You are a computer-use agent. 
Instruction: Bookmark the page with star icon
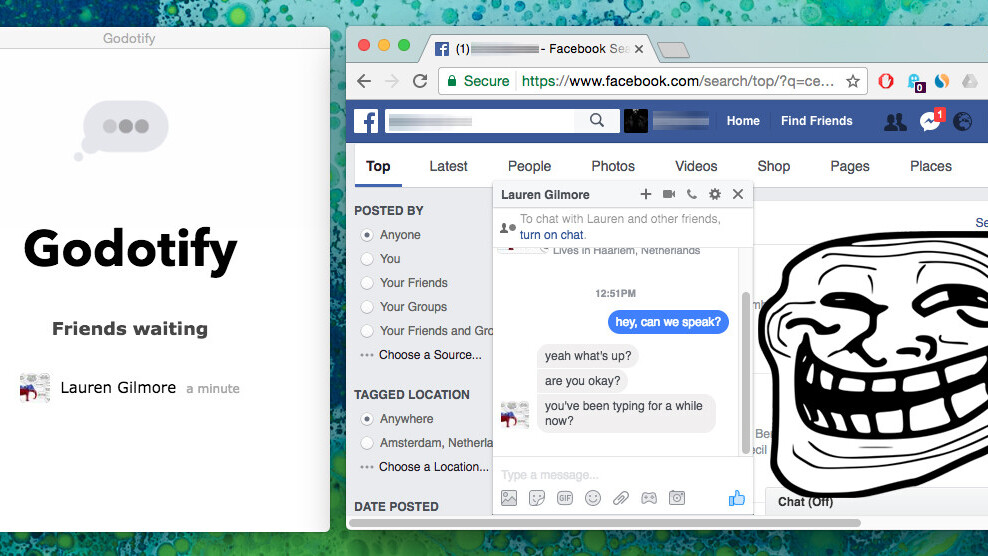853,81
